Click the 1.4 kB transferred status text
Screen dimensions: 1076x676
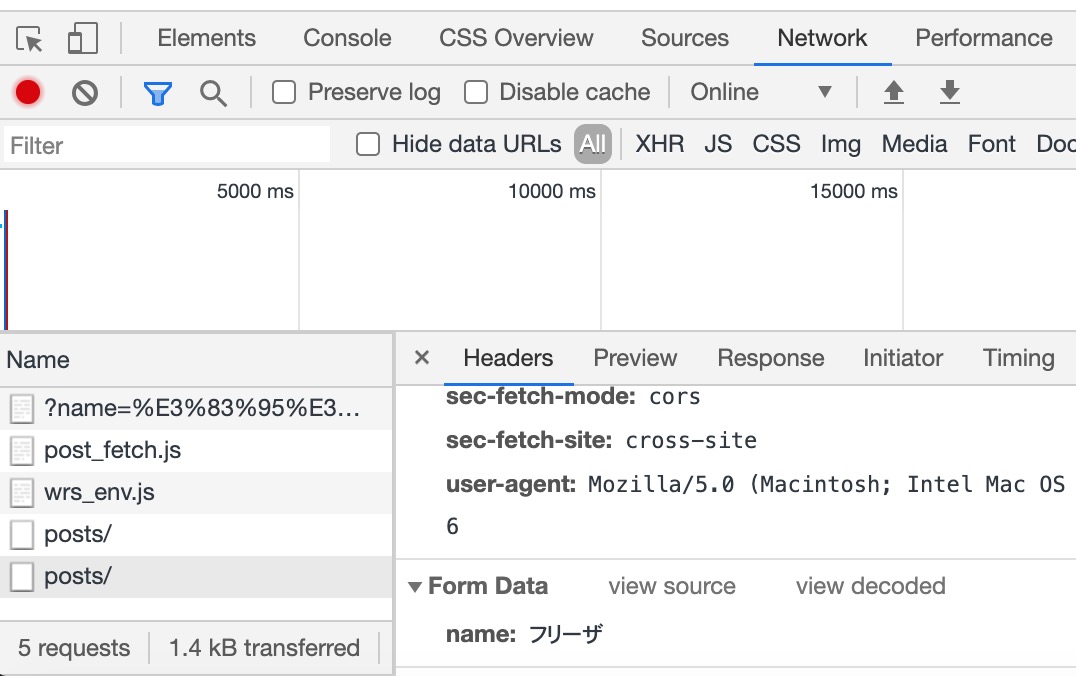(264, 647)
